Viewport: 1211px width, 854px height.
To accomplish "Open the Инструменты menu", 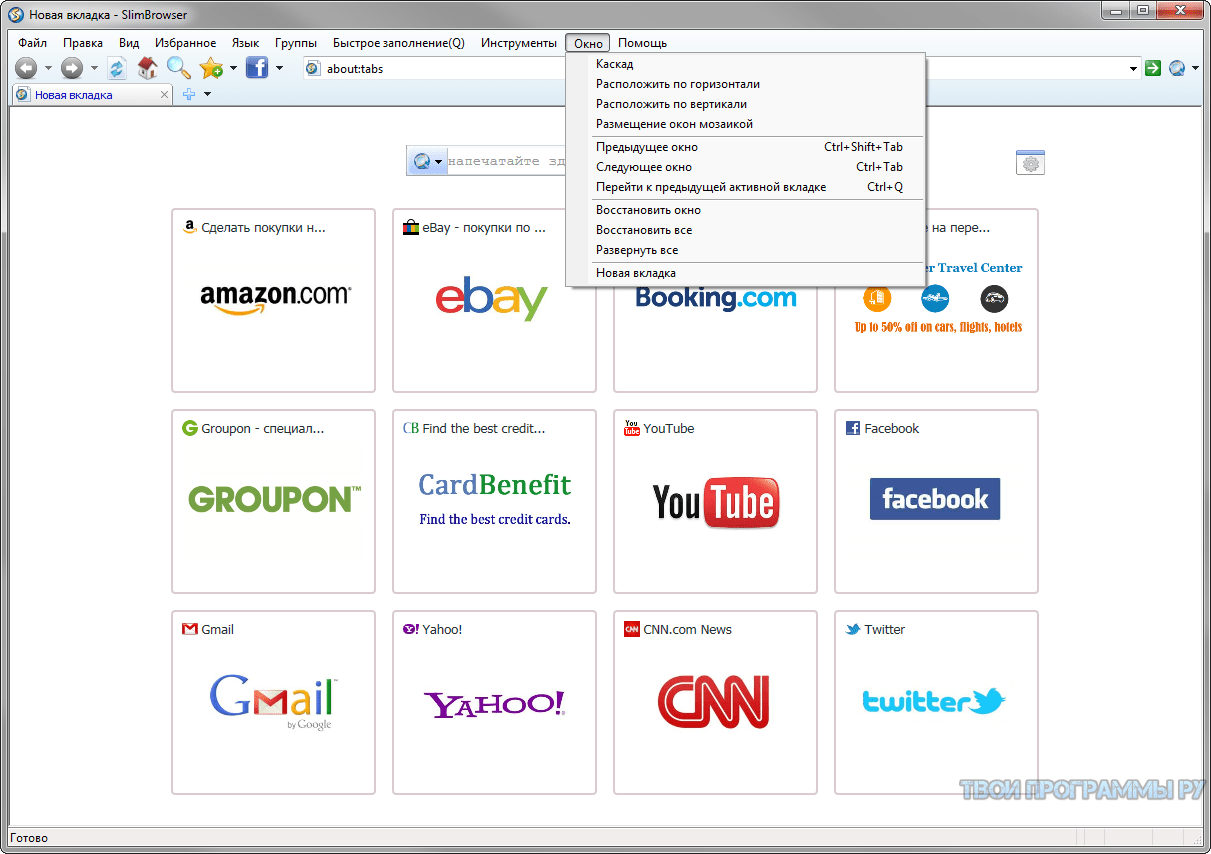I will click(x=518, y=43).
